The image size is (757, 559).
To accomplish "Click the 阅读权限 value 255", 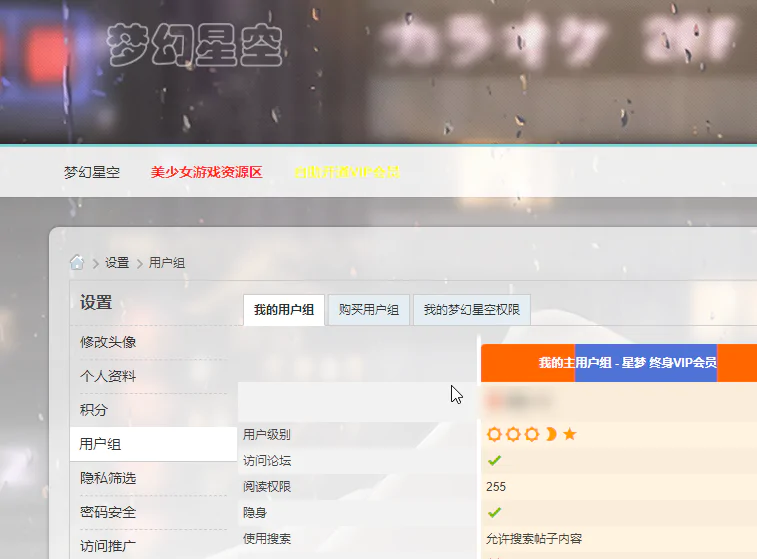I will click(x=496, y=487).
